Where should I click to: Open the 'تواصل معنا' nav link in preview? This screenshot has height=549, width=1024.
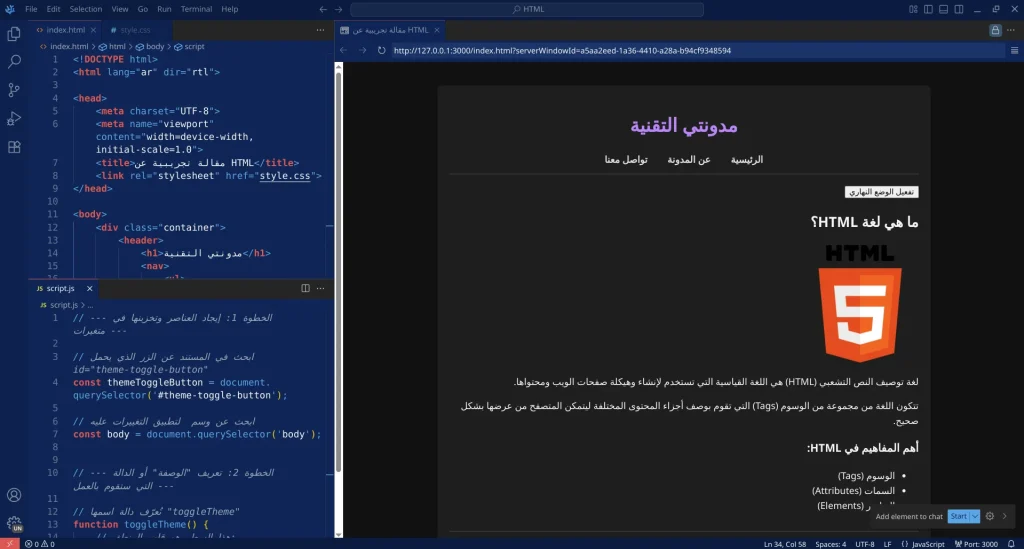(626, 160)
